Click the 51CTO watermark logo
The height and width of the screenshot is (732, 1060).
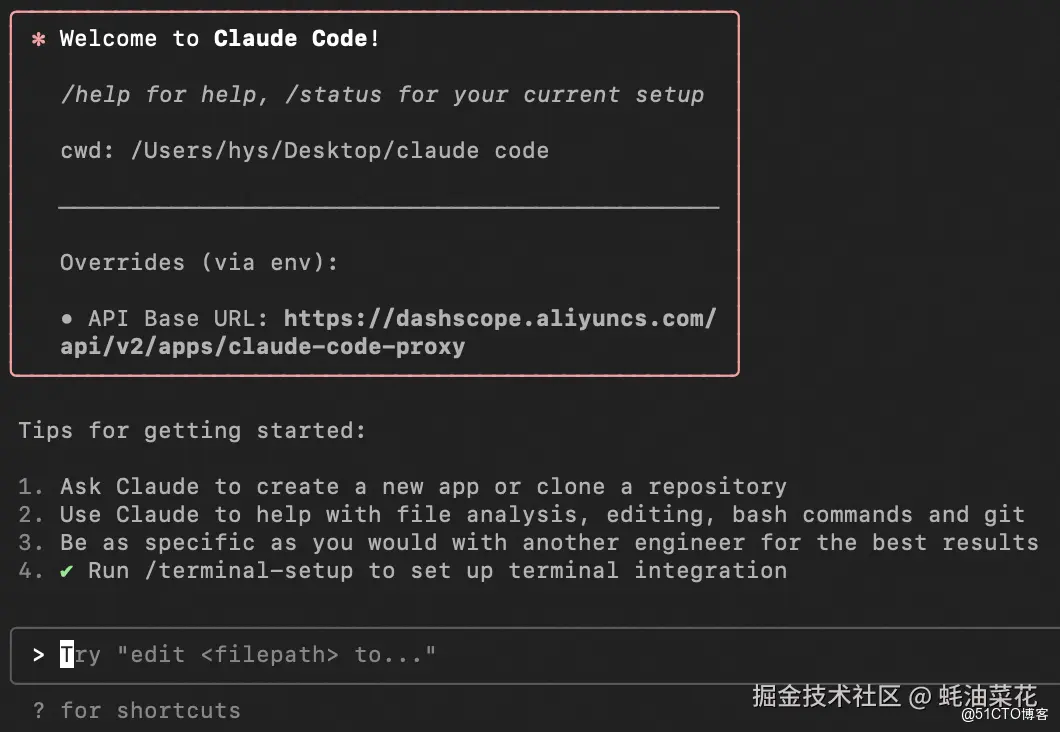pos(1003,714)
